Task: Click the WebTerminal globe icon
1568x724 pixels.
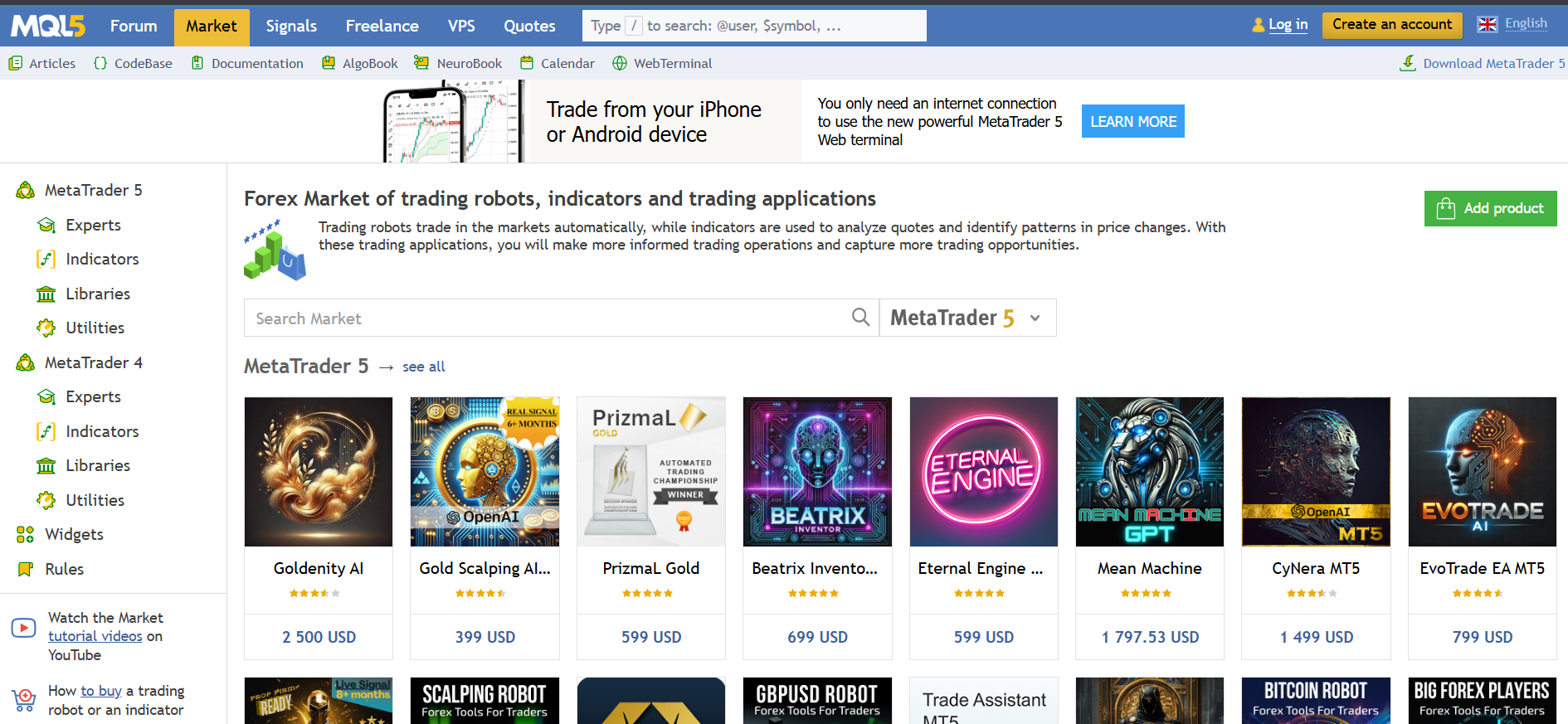Action: (x=620, y=63)
